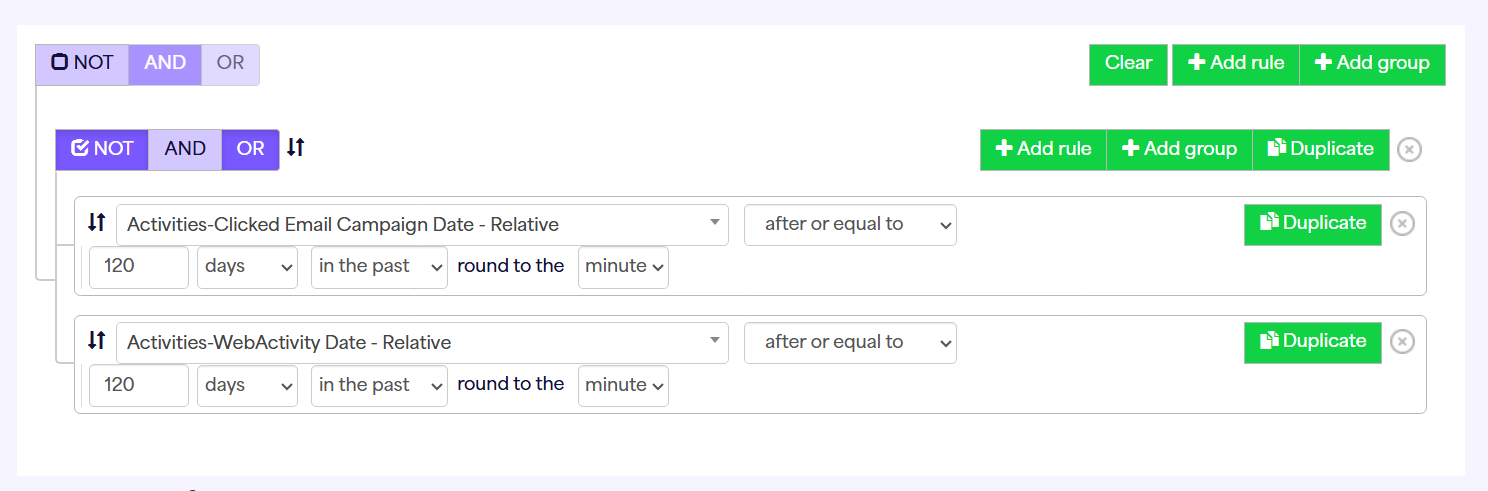Open the WebActivity rule's operator dropdown
The image size is (1488, 491).
[849, 343]
